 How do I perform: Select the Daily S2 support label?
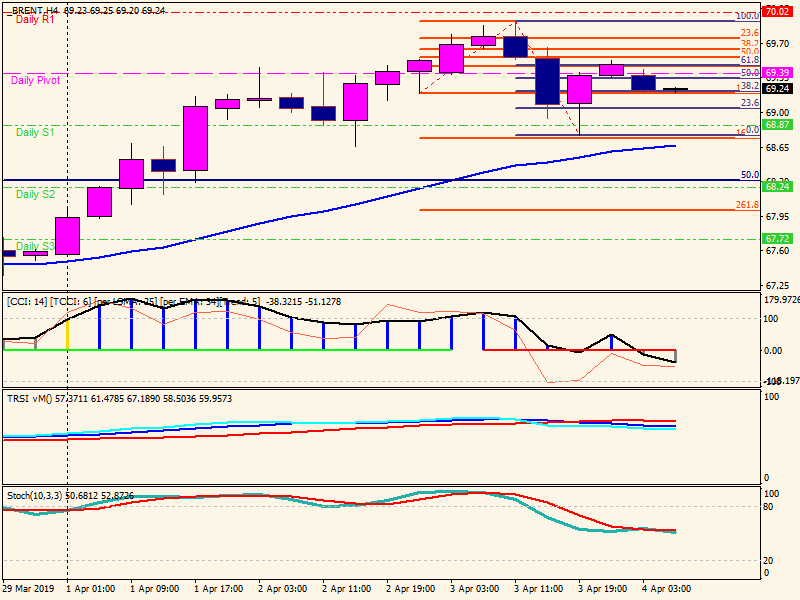35,194
